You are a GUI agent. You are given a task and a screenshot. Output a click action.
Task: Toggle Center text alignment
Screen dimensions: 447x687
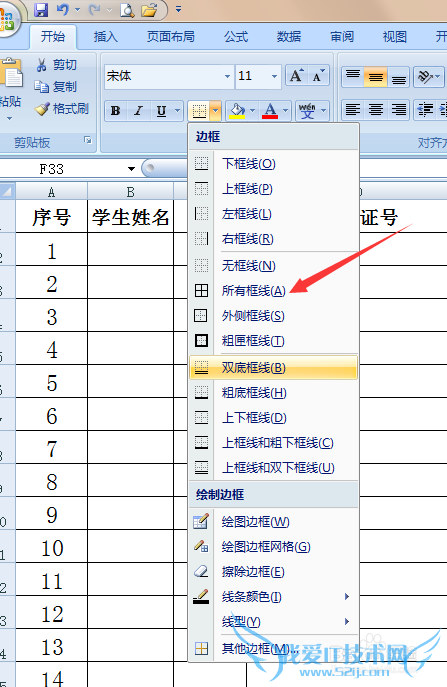pyautogui.click(x=376, y=110)
